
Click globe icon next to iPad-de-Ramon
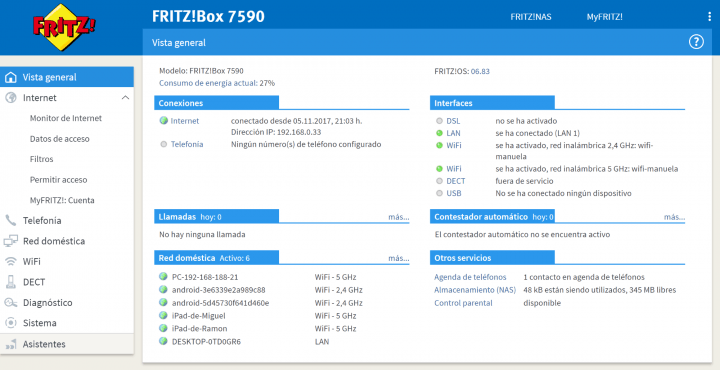tap(163, 328)
